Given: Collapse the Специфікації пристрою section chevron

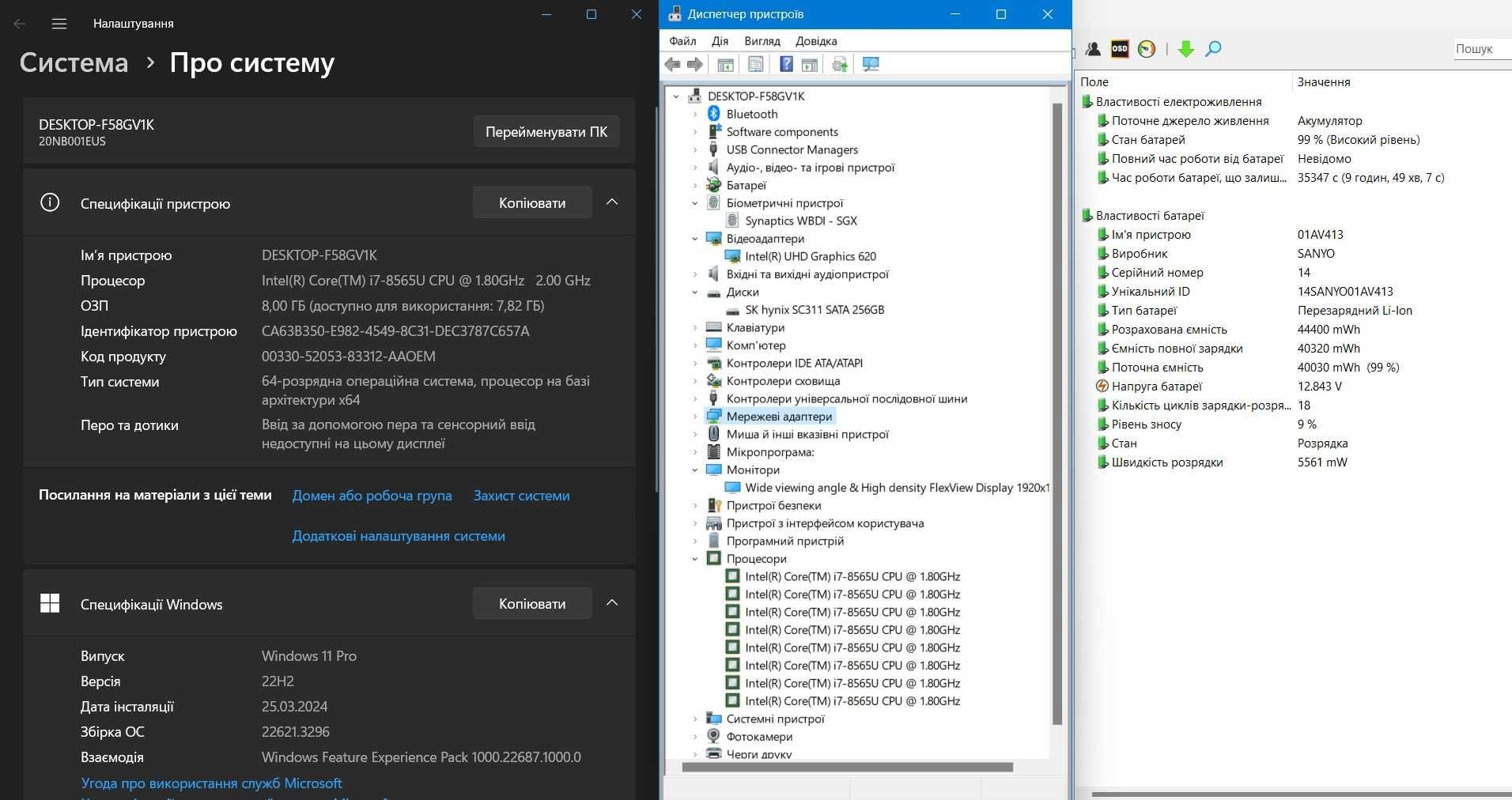Looking at the screenshot, I should coord(612,202).
